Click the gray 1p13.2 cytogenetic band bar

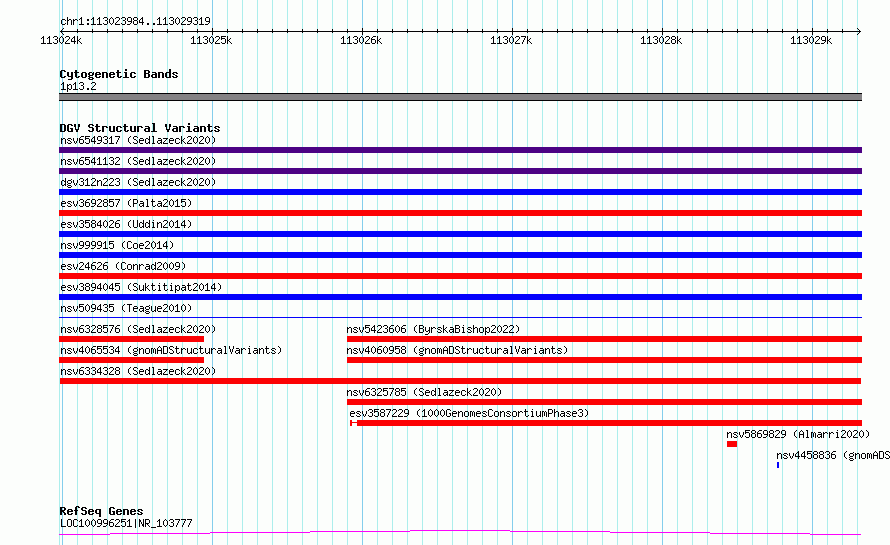(460, 97)
